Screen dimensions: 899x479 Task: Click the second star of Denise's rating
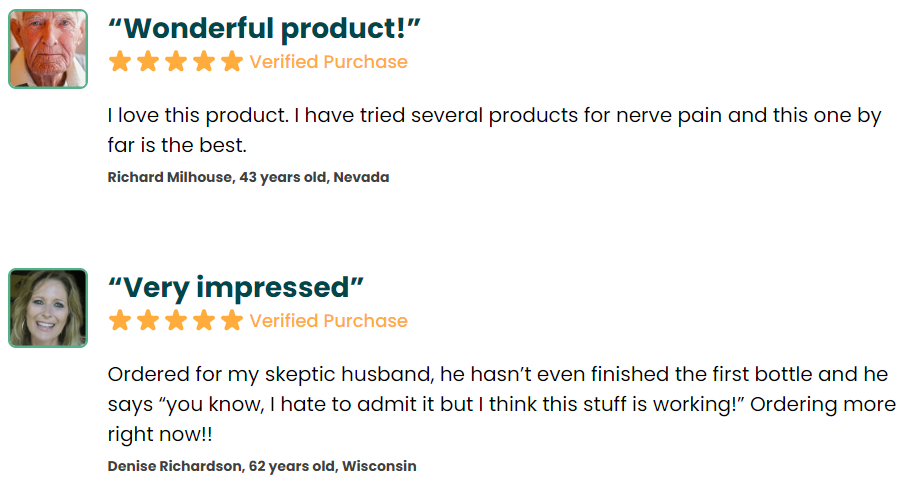click(148, 320)
